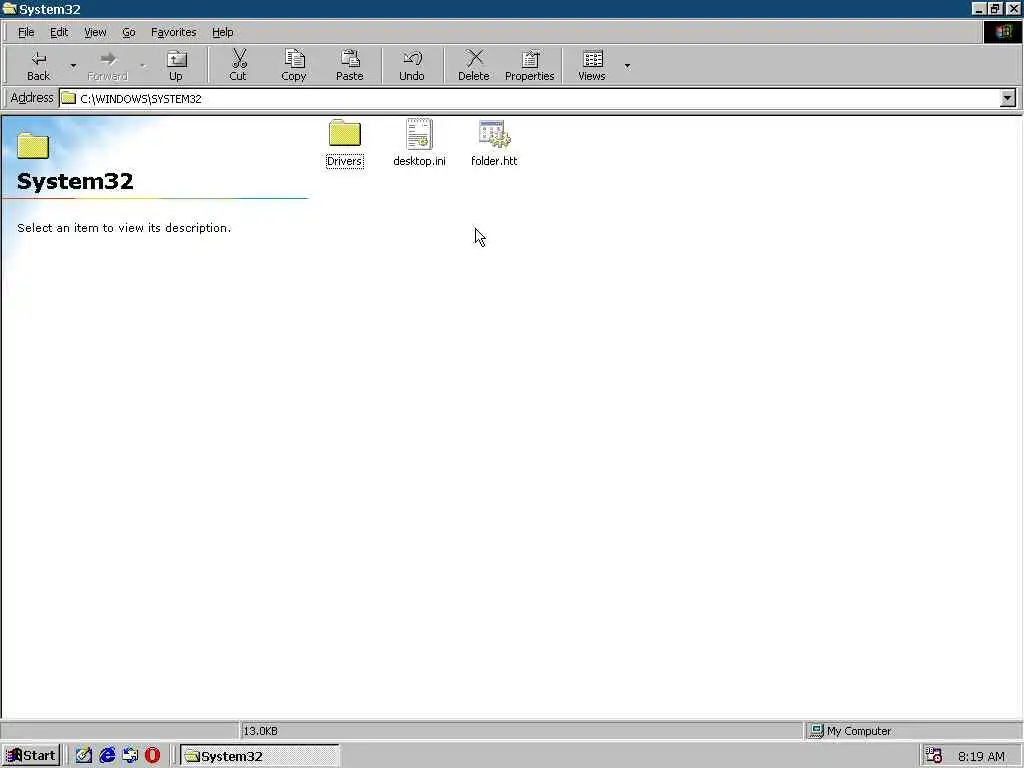The width and height of the screenshot is (1024, 768).
Task: Click the Views toolbar button
Action: pos(592,65)
